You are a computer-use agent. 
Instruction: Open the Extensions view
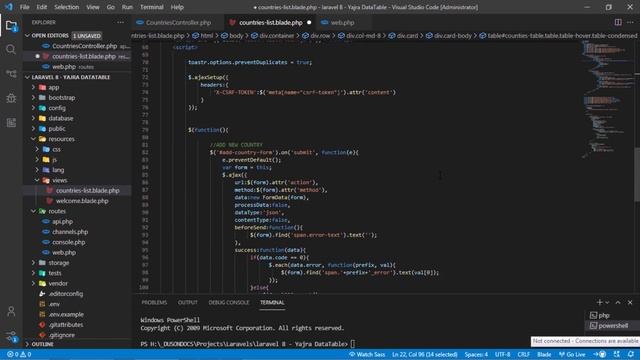[11, 122]
